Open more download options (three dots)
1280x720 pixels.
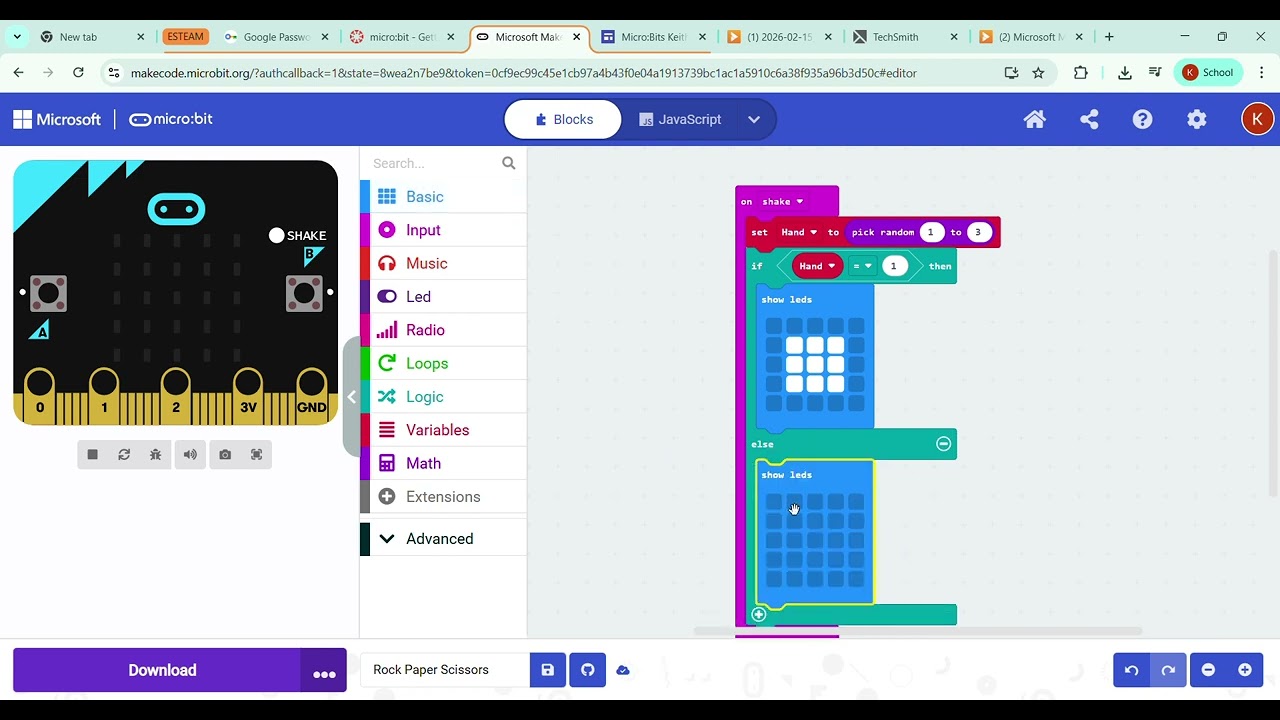point(324,671)
